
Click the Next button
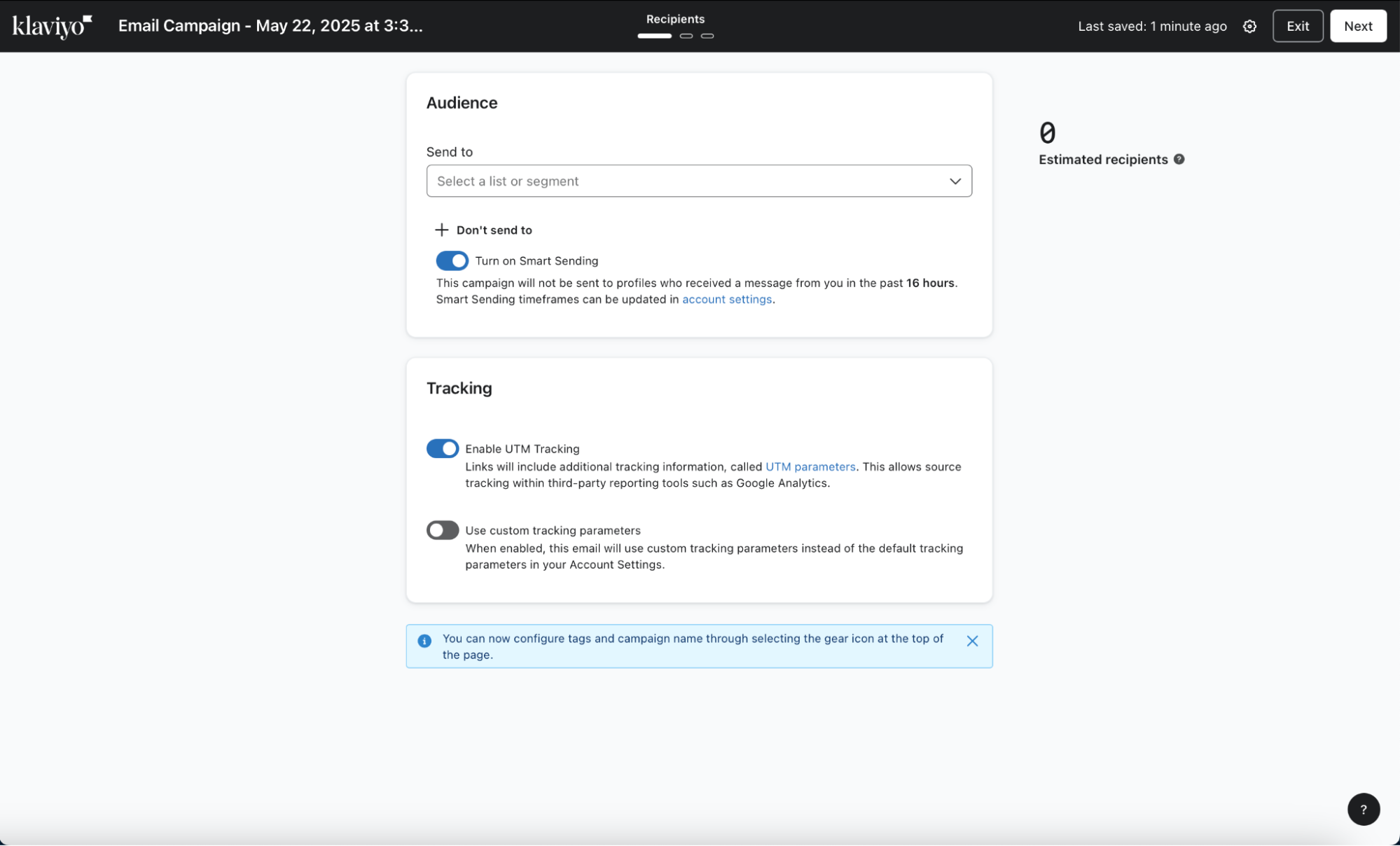1357,27
